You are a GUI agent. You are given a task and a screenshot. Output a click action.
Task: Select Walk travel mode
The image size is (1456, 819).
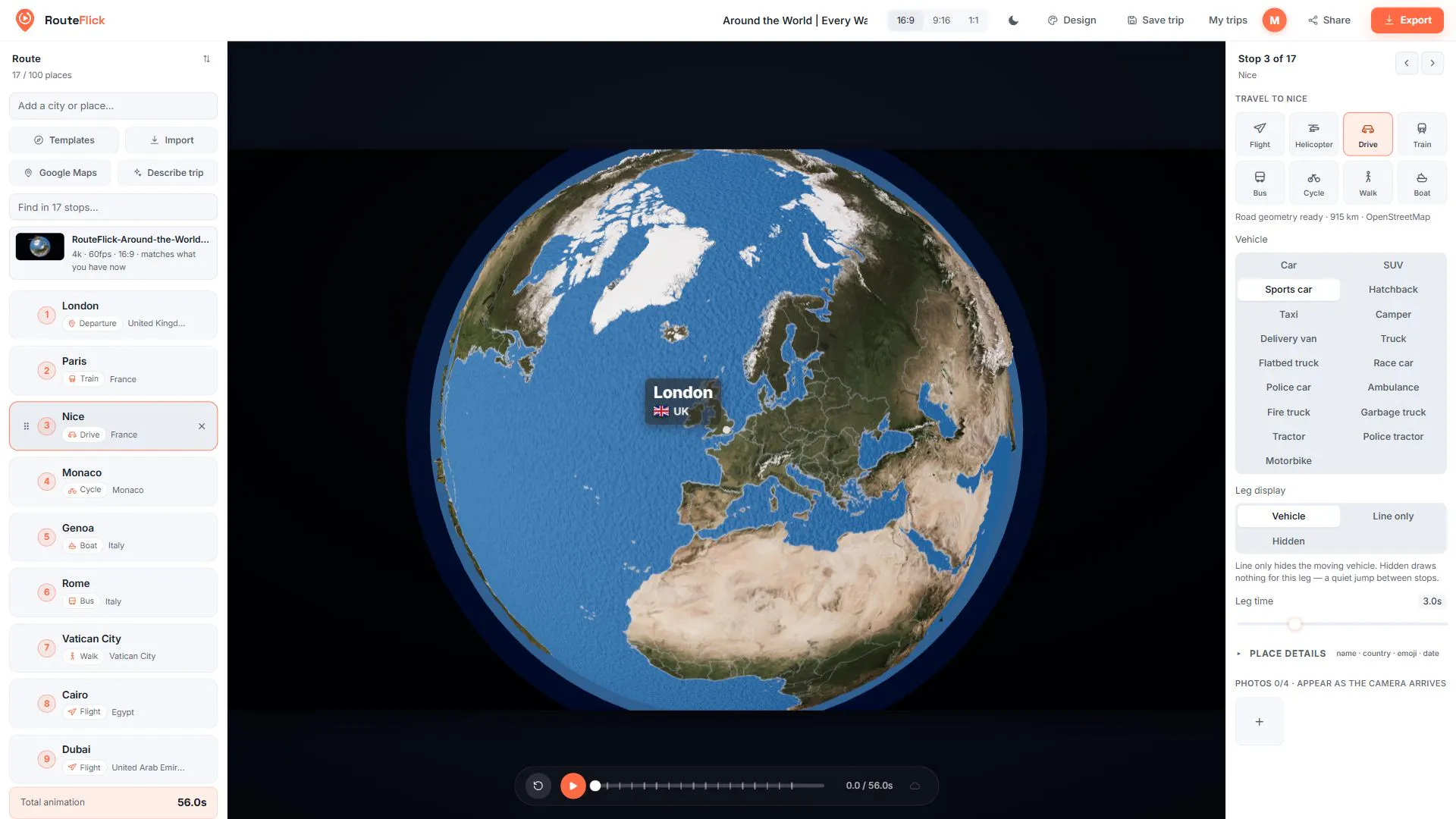[1368, 183]
